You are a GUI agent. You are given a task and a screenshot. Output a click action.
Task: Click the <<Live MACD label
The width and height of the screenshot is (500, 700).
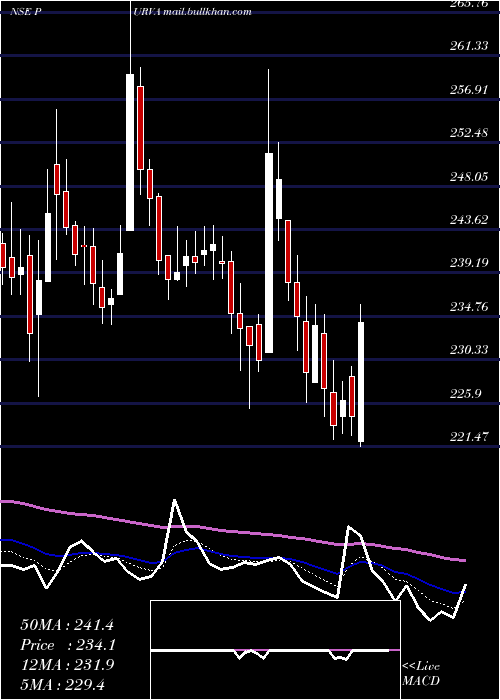pyautogui.click(x=421, y=674)
